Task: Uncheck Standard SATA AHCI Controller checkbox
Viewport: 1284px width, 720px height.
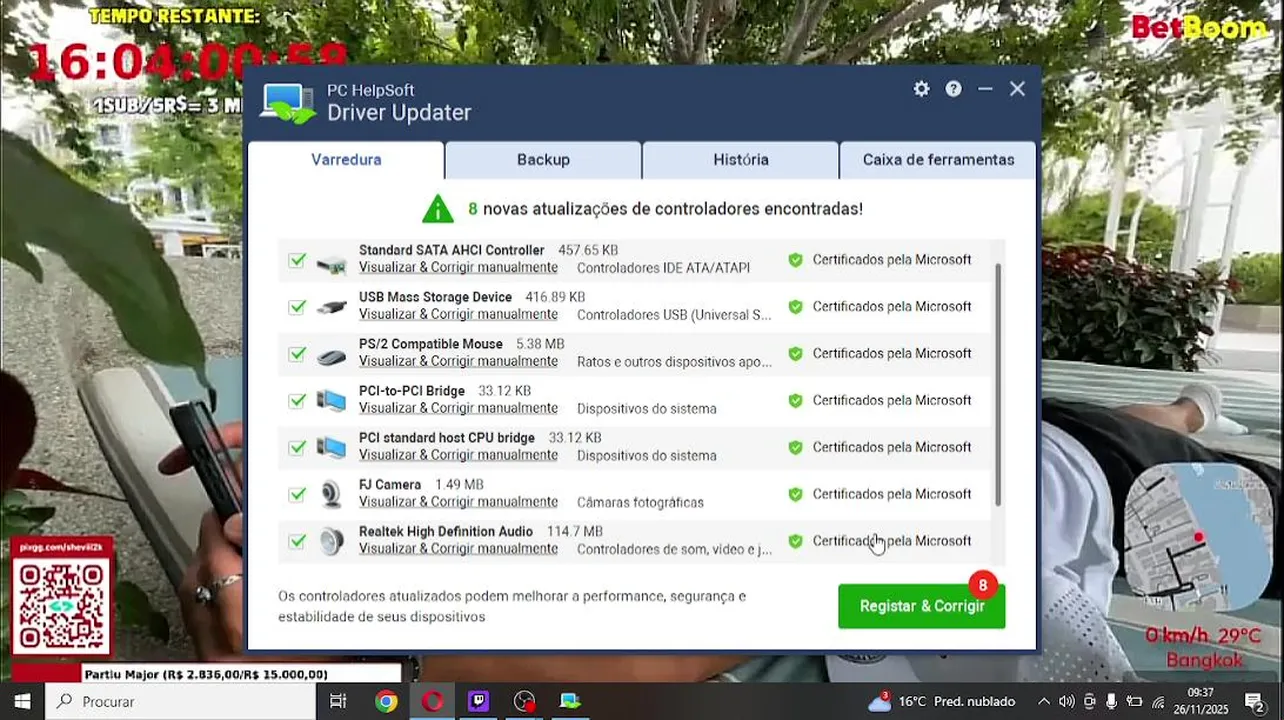Action: [297, 260]
